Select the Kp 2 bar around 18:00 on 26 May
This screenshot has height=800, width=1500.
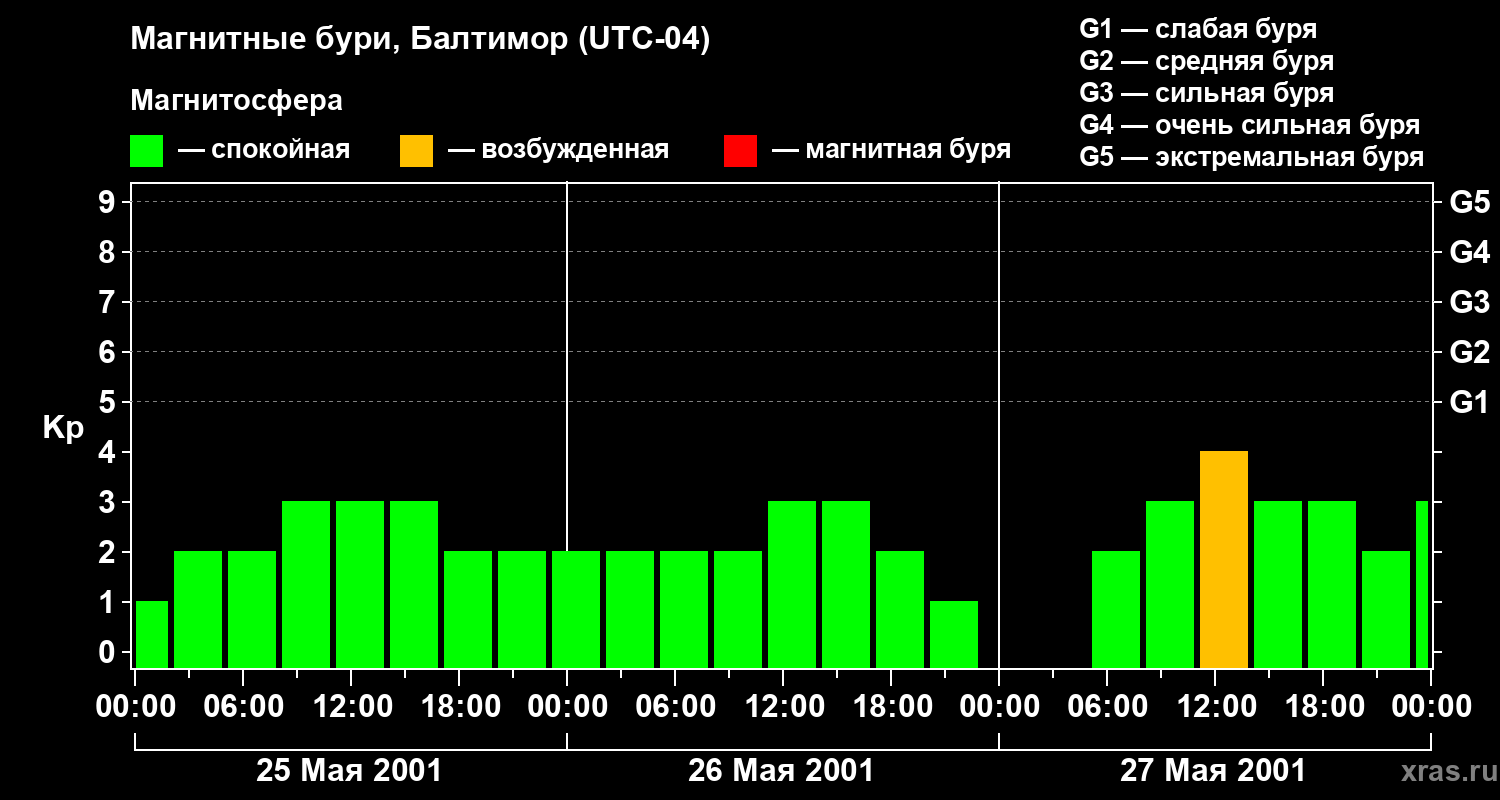click(900, 610)
